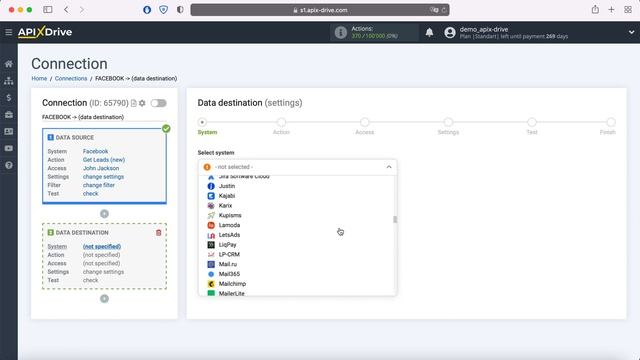
Task: Open the YouTube video sidebar icon
Action: [9, 148]
